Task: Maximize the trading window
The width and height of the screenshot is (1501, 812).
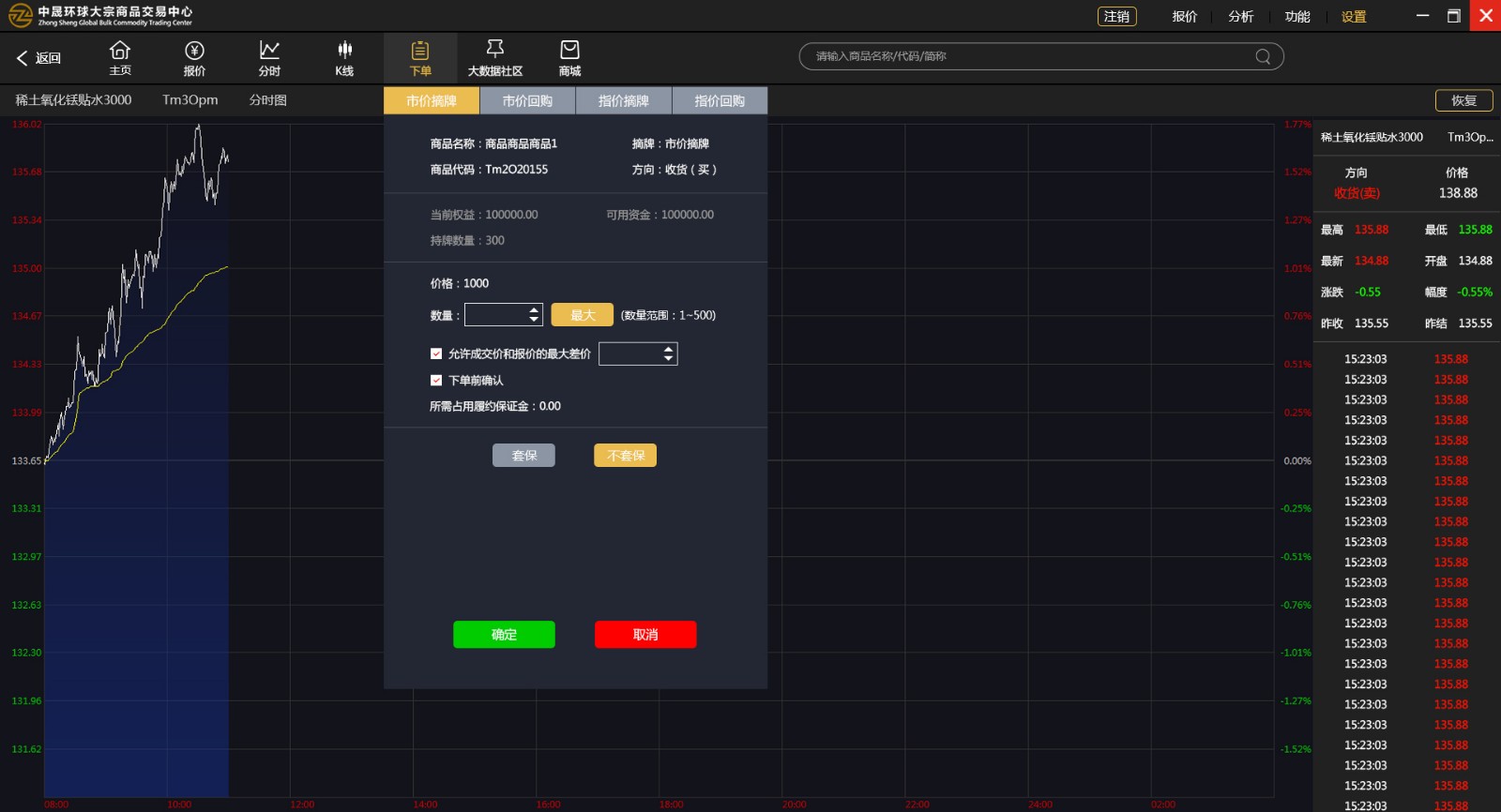Action: point(1454,16)
